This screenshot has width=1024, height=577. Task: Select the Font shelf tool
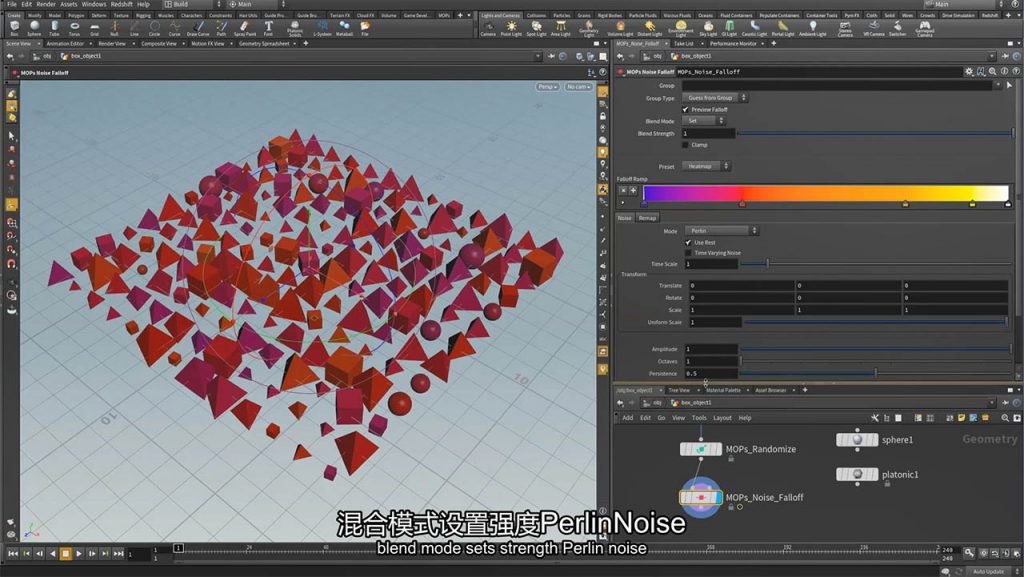(268, 28)
